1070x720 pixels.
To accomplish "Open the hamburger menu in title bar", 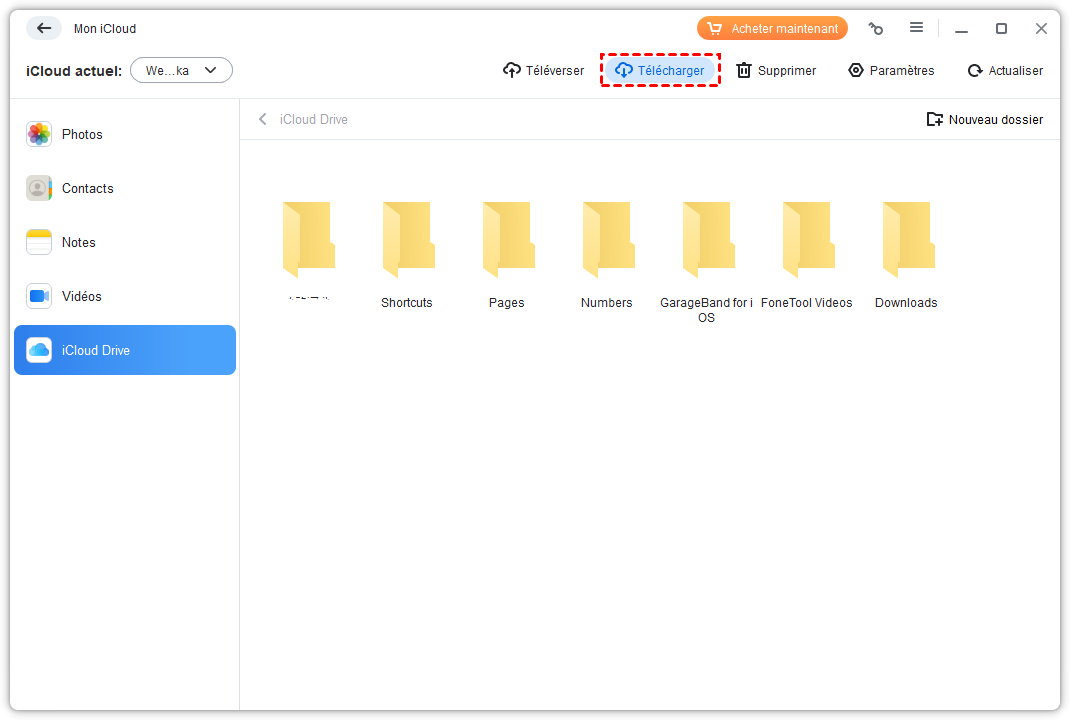I will pyautogui.click(x=916, y=28).
